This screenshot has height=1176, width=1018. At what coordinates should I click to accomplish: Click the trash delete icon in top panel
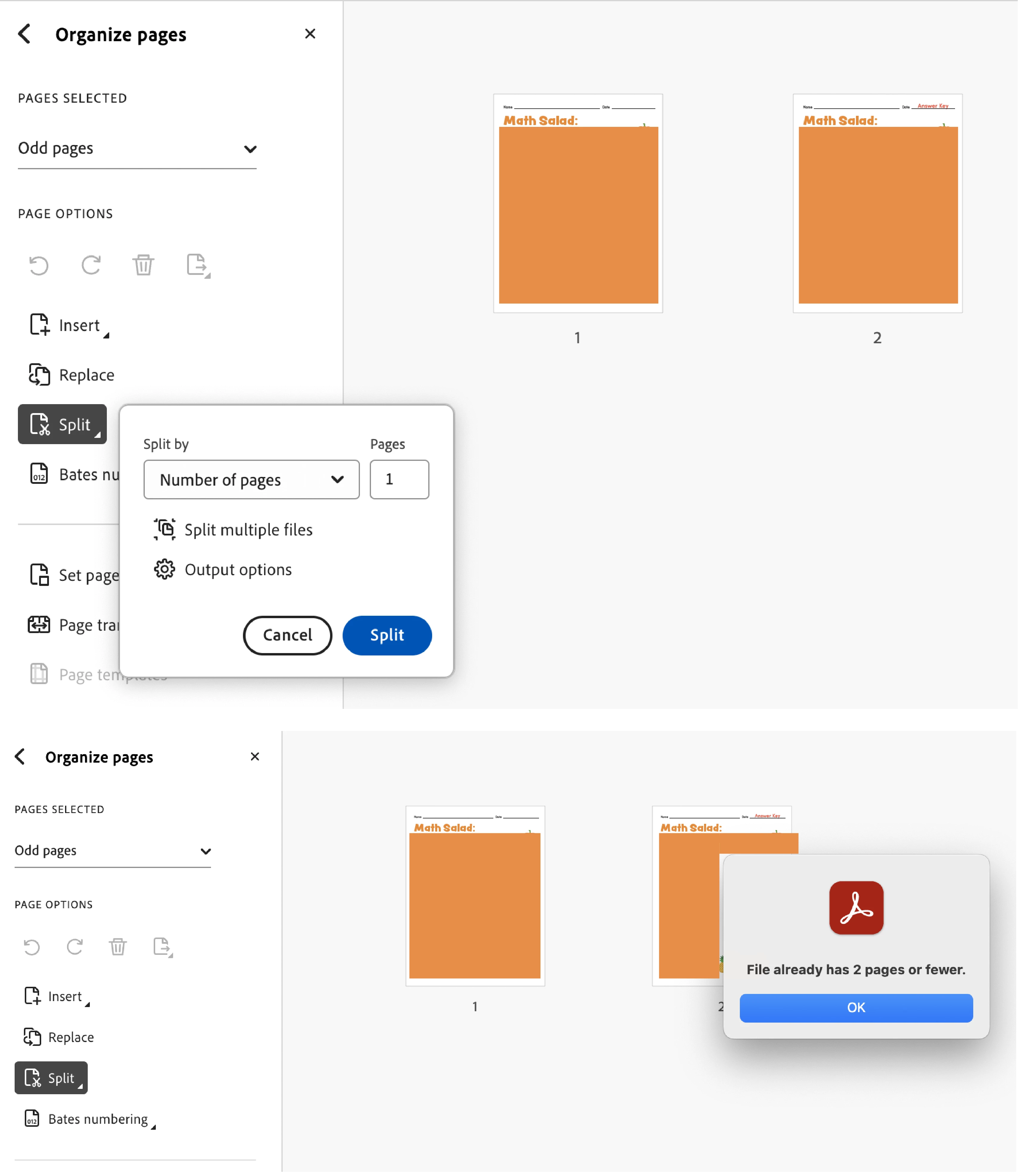coord(143,265)
